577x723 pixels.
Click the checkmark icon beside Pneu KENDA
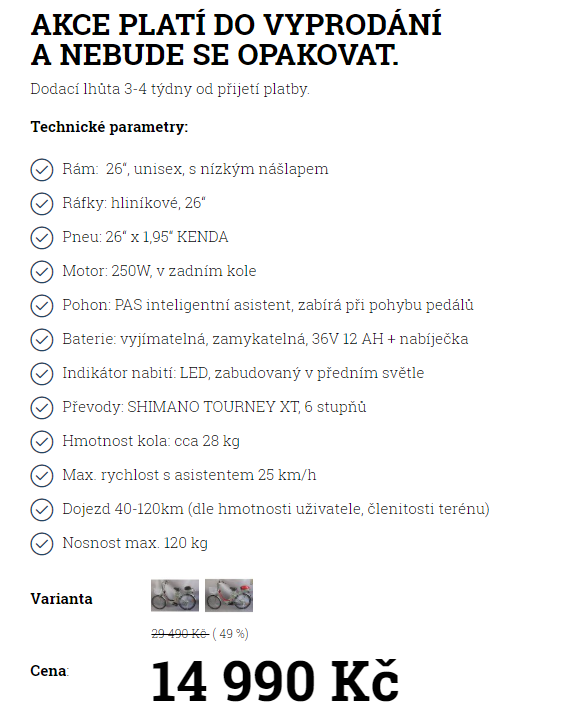42,238
